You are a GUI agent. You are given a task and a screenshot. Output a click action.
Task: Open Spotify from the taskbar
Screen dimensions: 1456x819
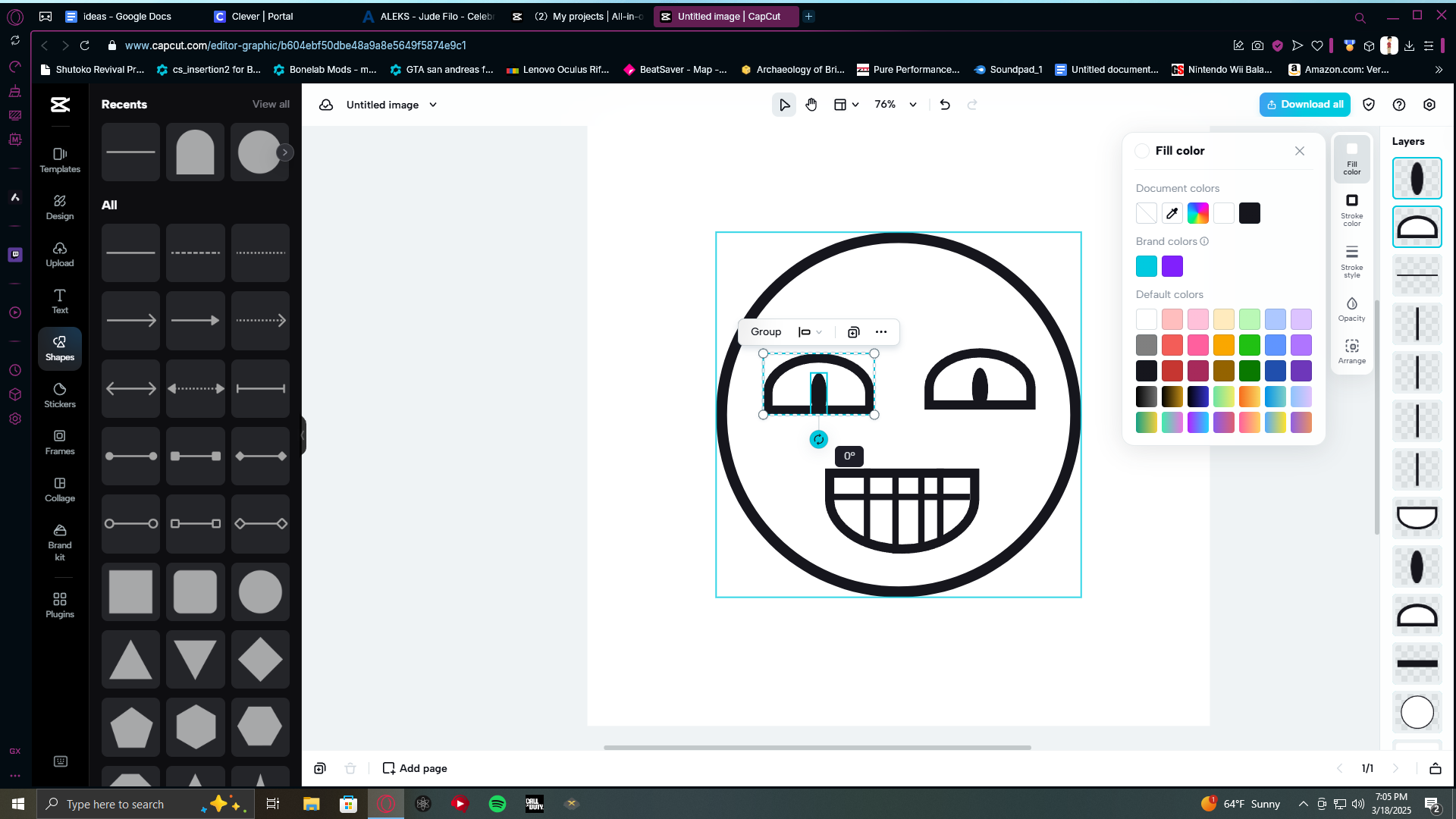point(497,804)
